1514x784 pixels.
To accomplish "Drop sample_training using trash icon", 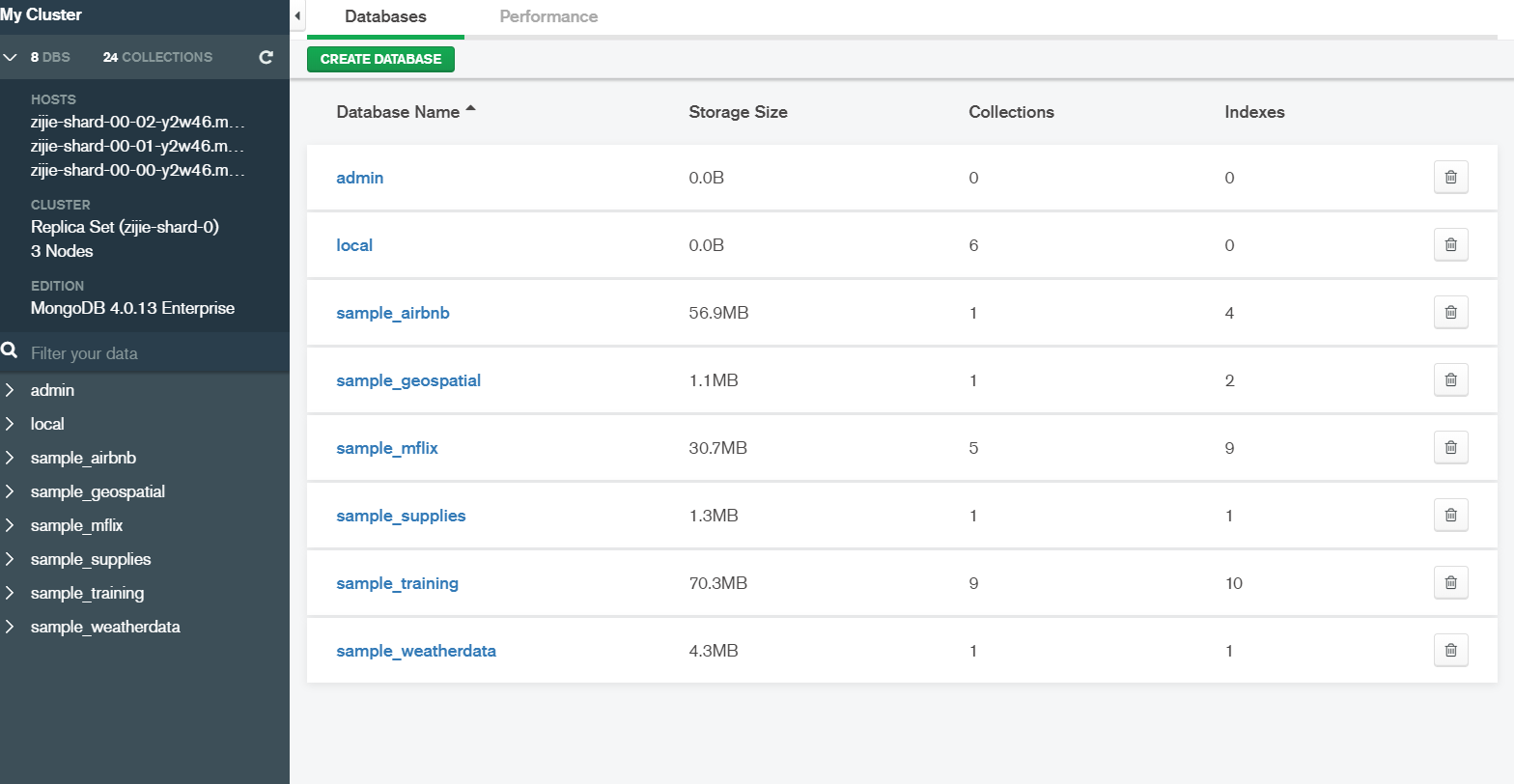I will point(1450,583).
